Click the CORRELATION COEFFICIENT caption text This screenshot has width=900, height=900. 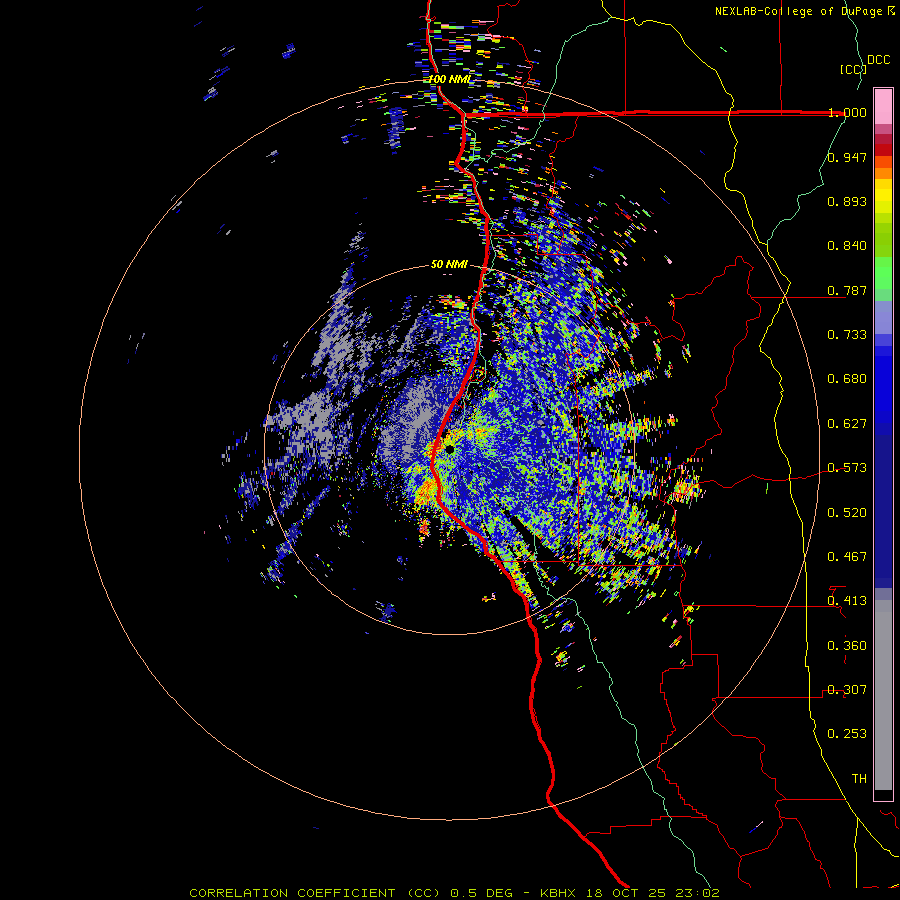pyautogui.click(x=292, y=893)
